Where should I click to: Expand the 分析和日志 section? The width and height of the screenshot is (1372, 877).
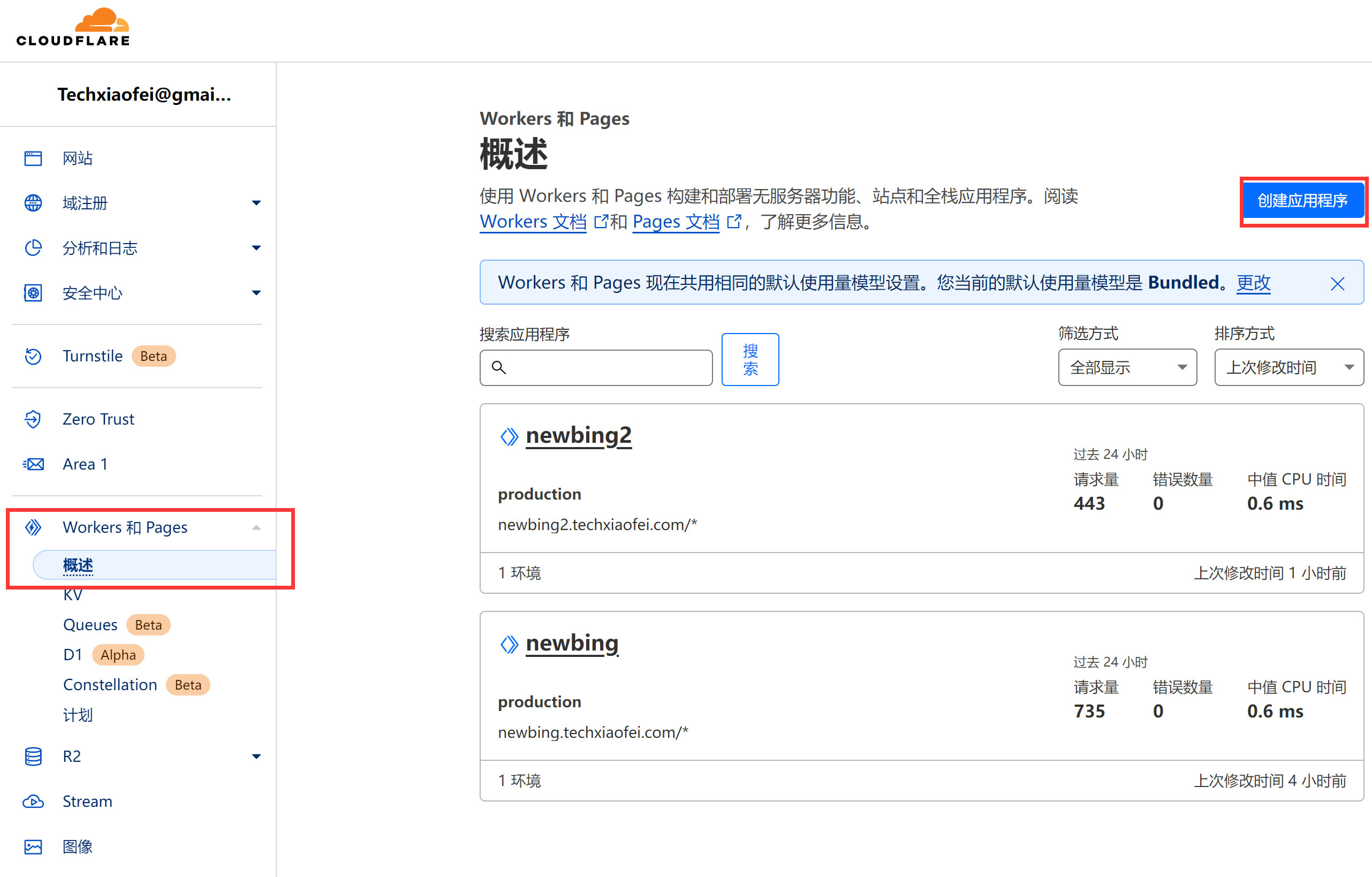[256, 248]
